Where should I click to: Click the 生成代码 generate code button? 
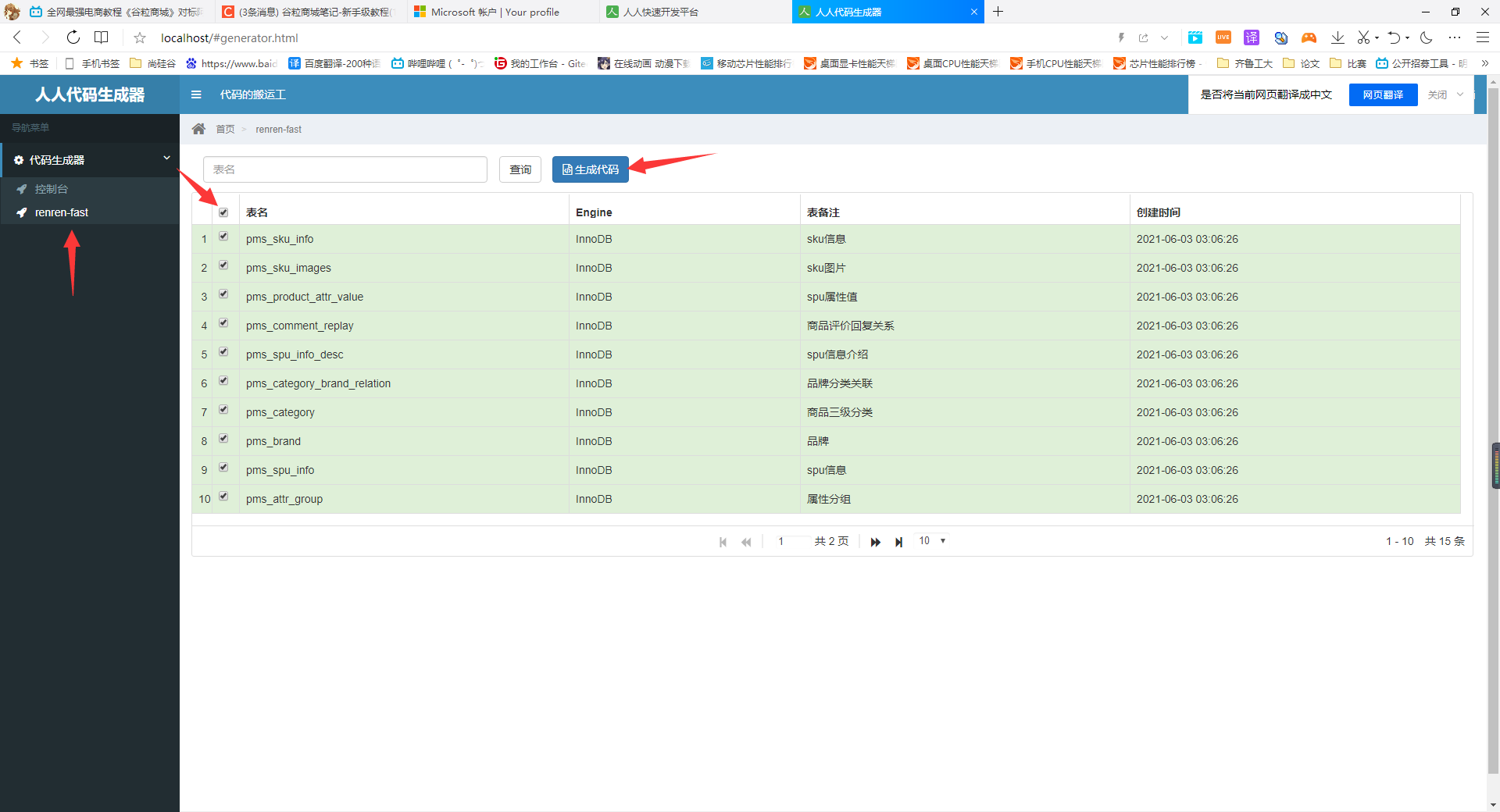pyautogui.click(x=591, y=169)
